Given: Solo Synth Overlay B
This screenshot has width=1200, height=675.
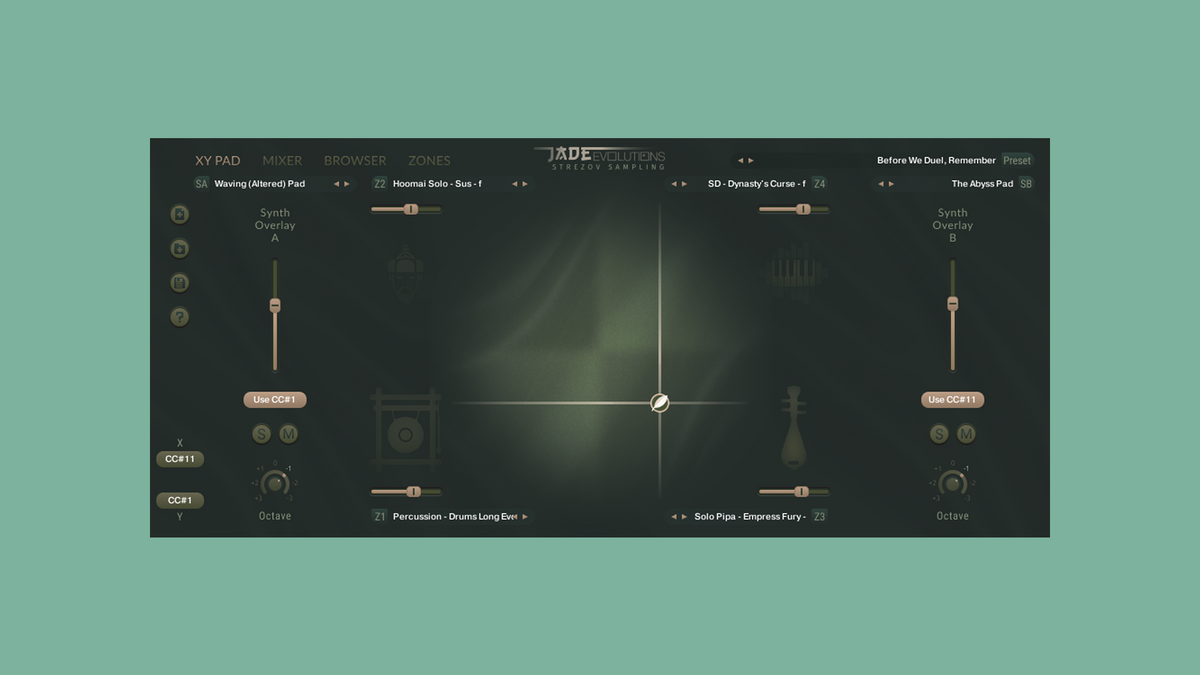Looking at the screenshot, I should coord(939,434).
